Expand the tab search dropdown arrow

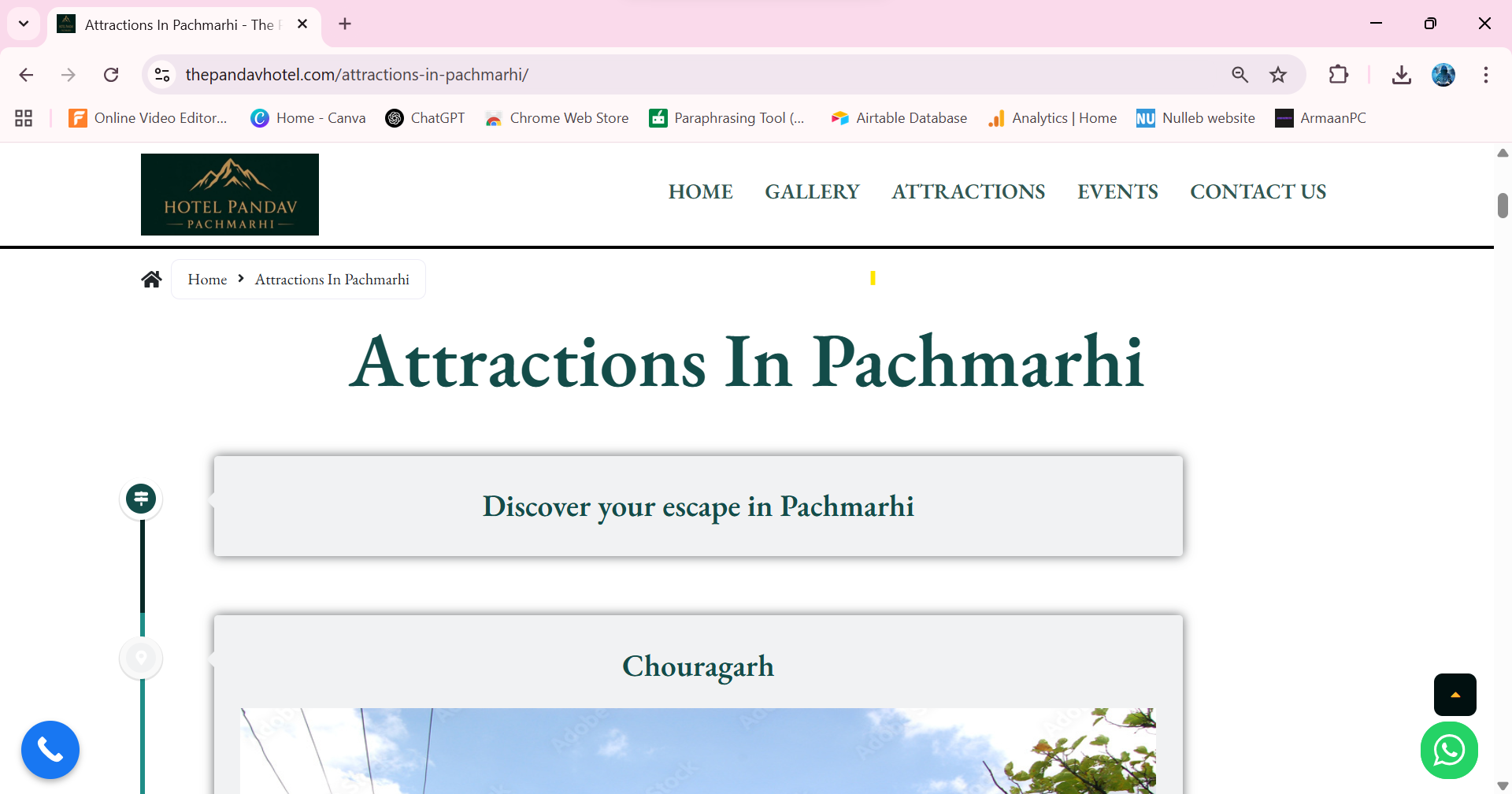[24, 24]
